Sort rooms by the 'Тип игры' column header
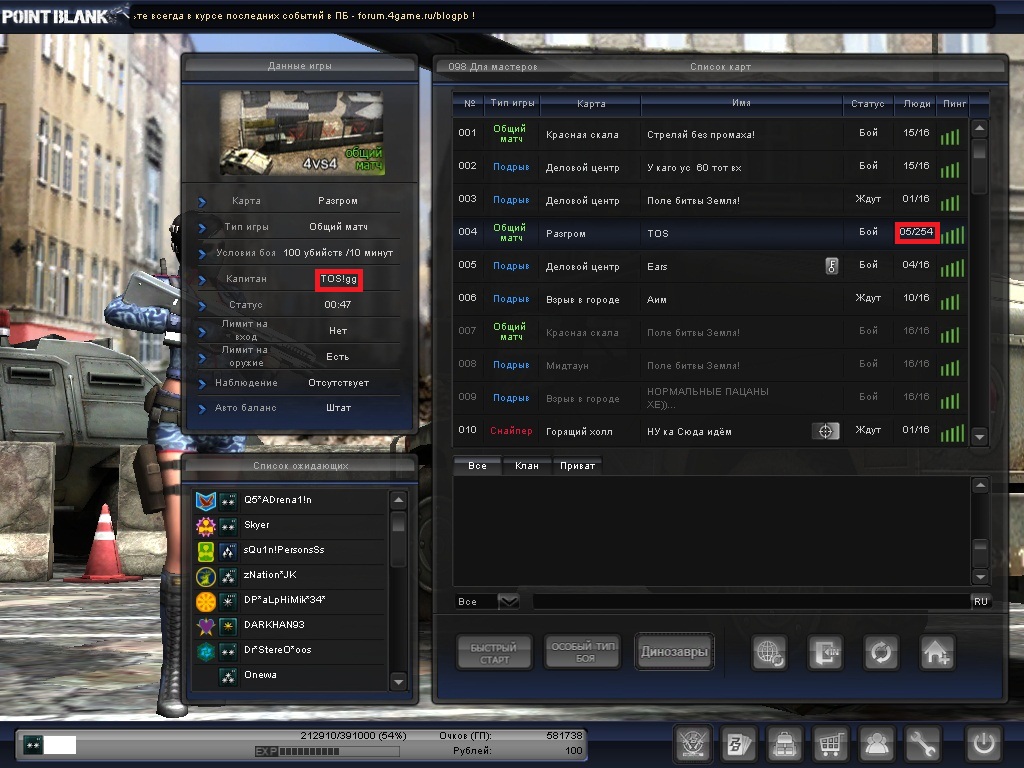1024x768 pixels. coord(512,103)
